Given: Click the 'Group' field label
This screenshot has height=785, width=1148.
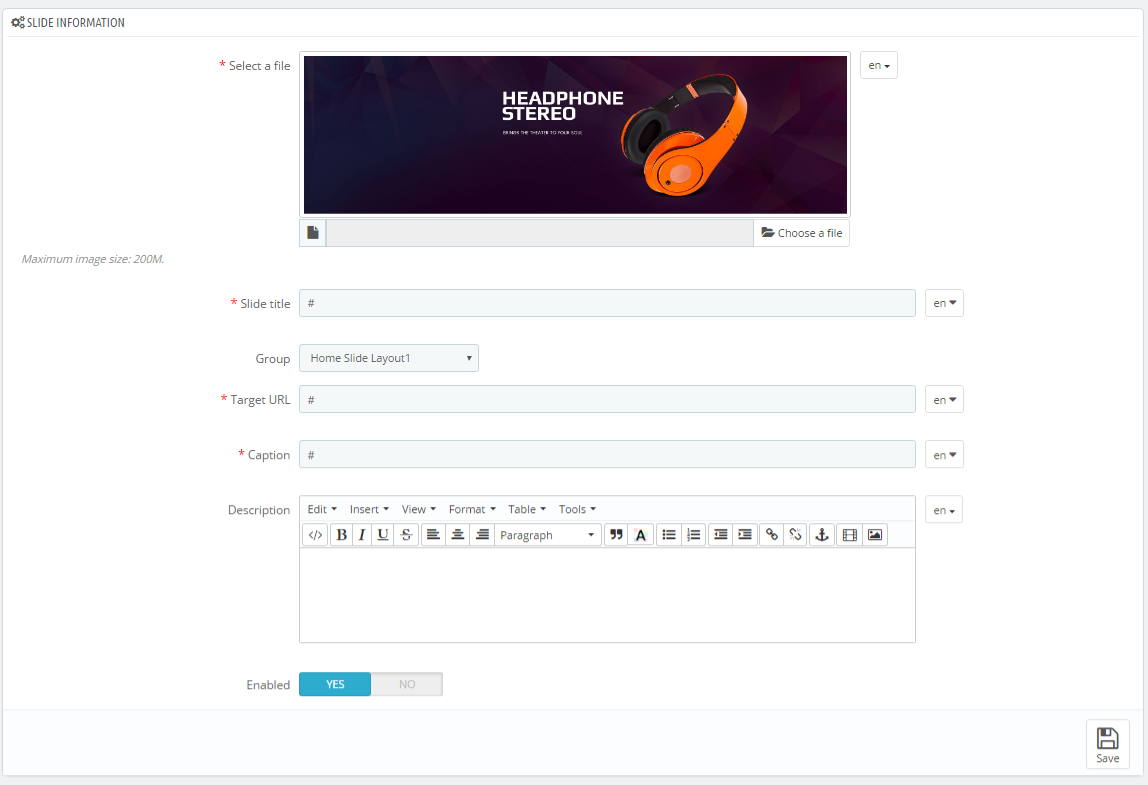Looking at the screenshot, I should coord(272,359).
